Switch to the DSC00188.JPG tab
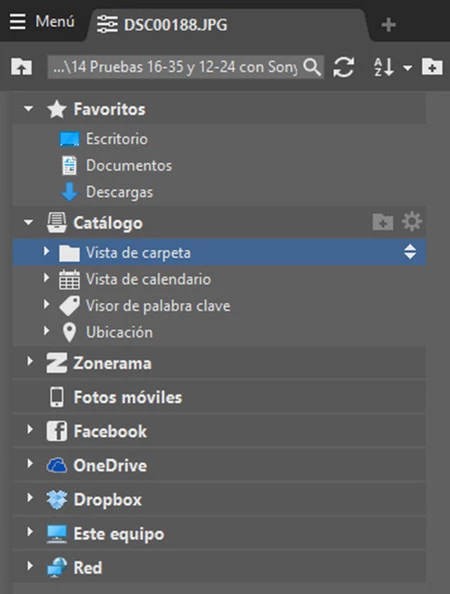Image resolution: width=450 pixels, height=594 pixels. [162, 25]
